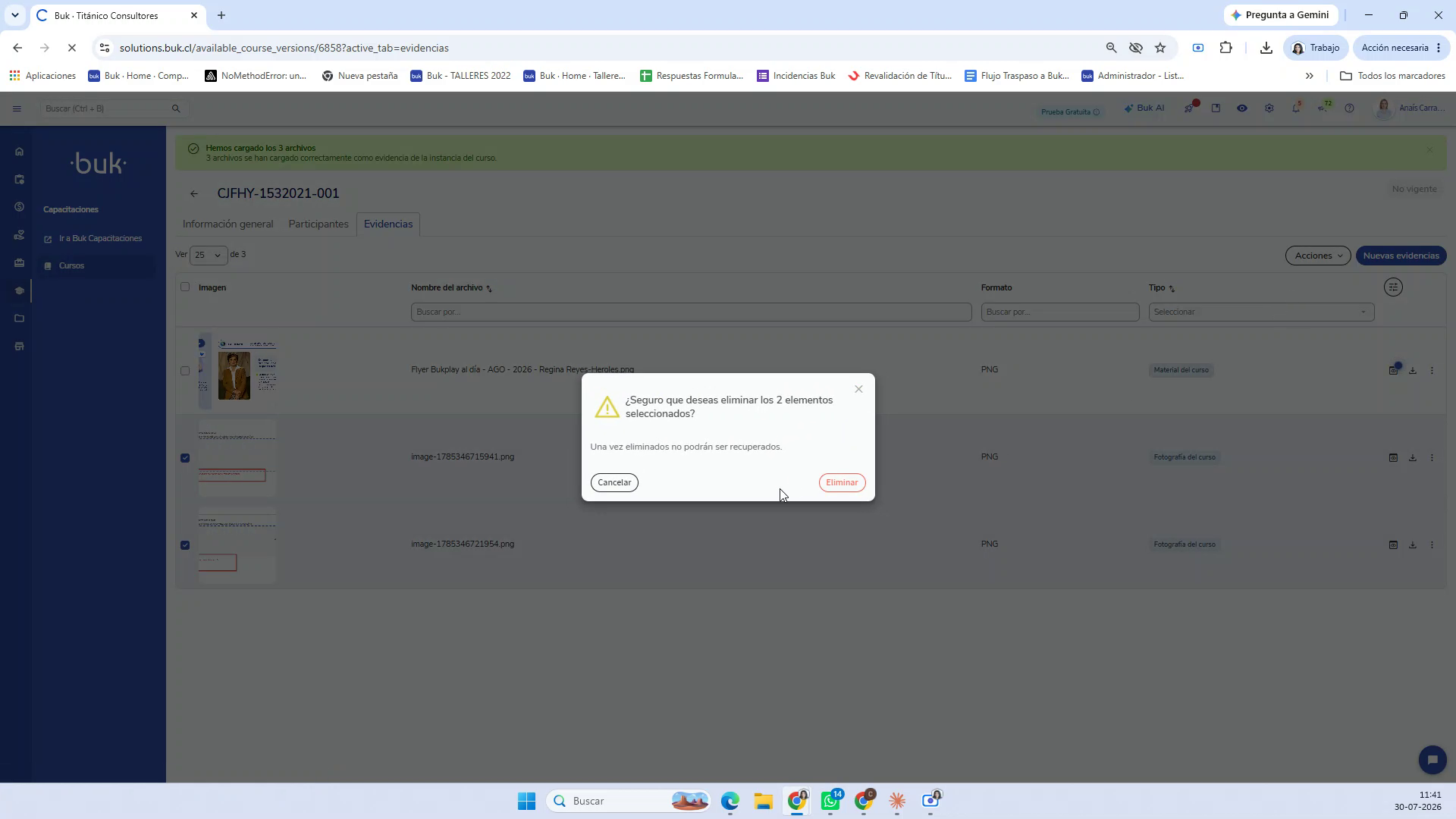The height and width of the screenshot is (819, 1456).
Task: Click the Formato search field
Action: tap(1059, 312)
